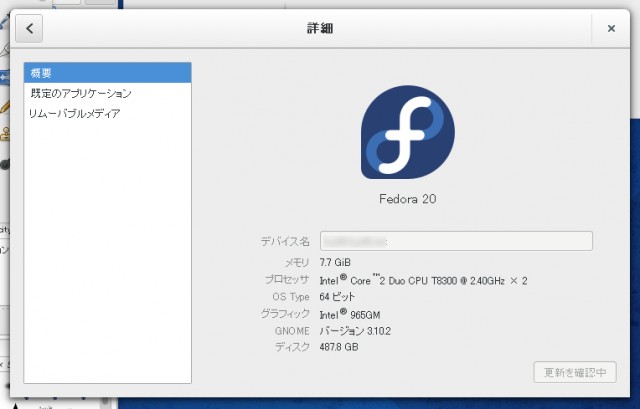Open 既定のアプリケーション section
This screenshot has height=409, width=640.
108,93
